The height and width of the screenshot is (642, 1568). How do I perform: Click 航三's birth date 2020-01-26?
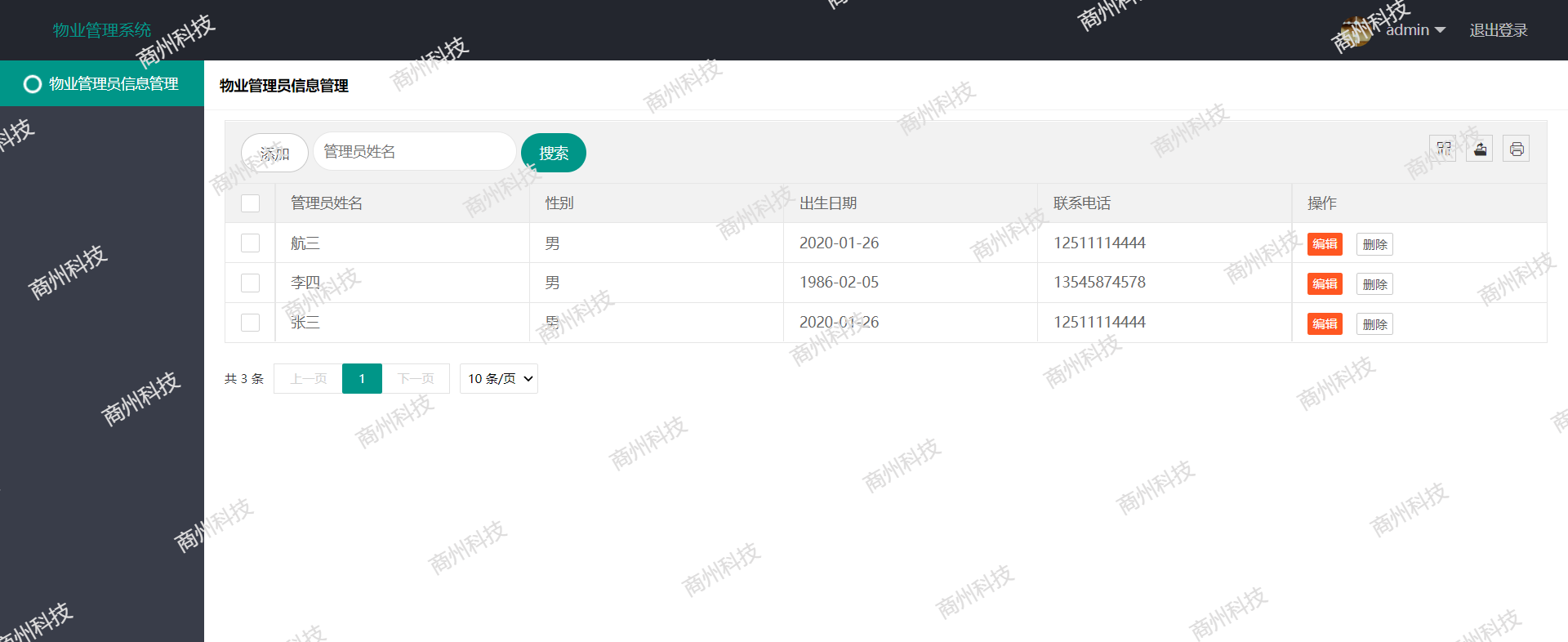click(x=839, y=243)
